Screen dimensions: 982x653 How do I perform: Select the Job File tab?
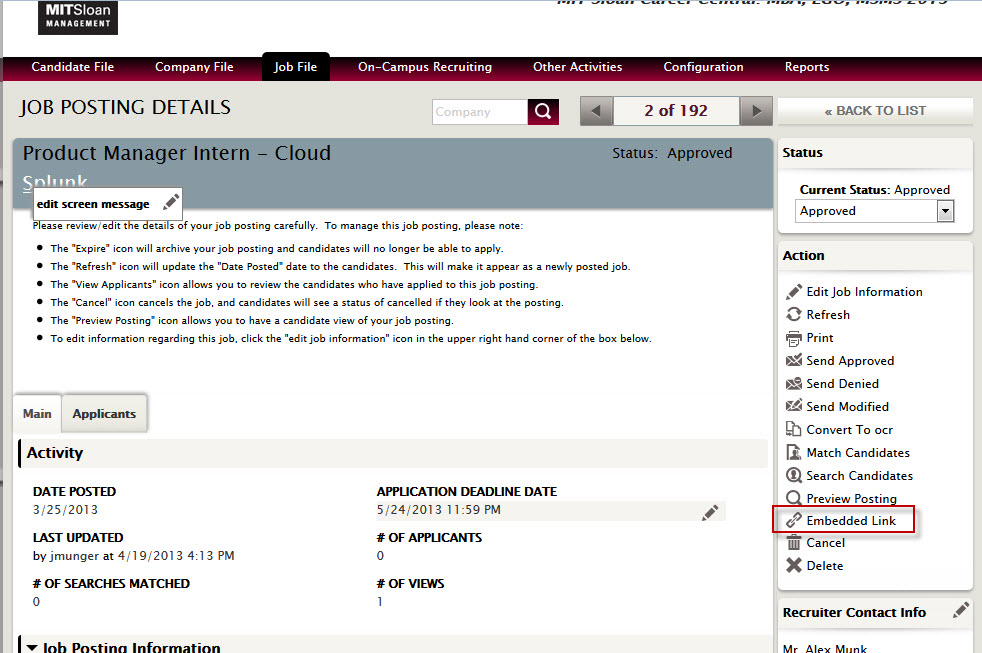pos(296,67)
